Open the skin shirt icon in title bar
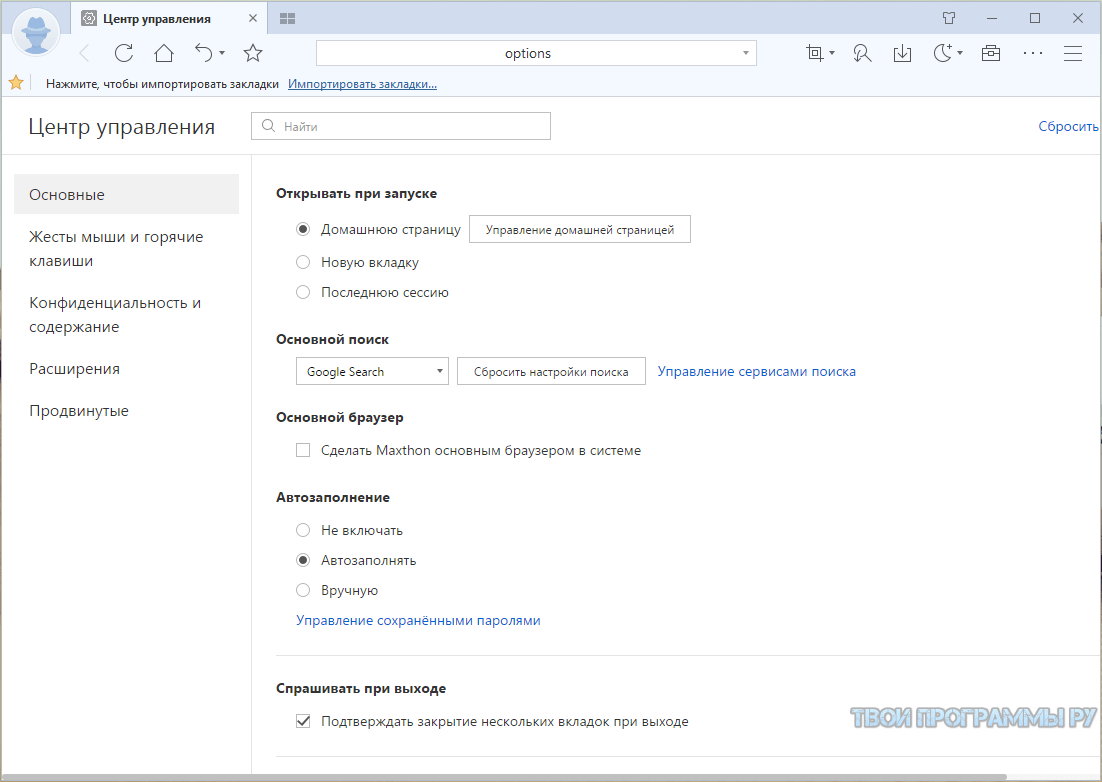Viewport: 1102px width, 782px height. coord(949,18)
